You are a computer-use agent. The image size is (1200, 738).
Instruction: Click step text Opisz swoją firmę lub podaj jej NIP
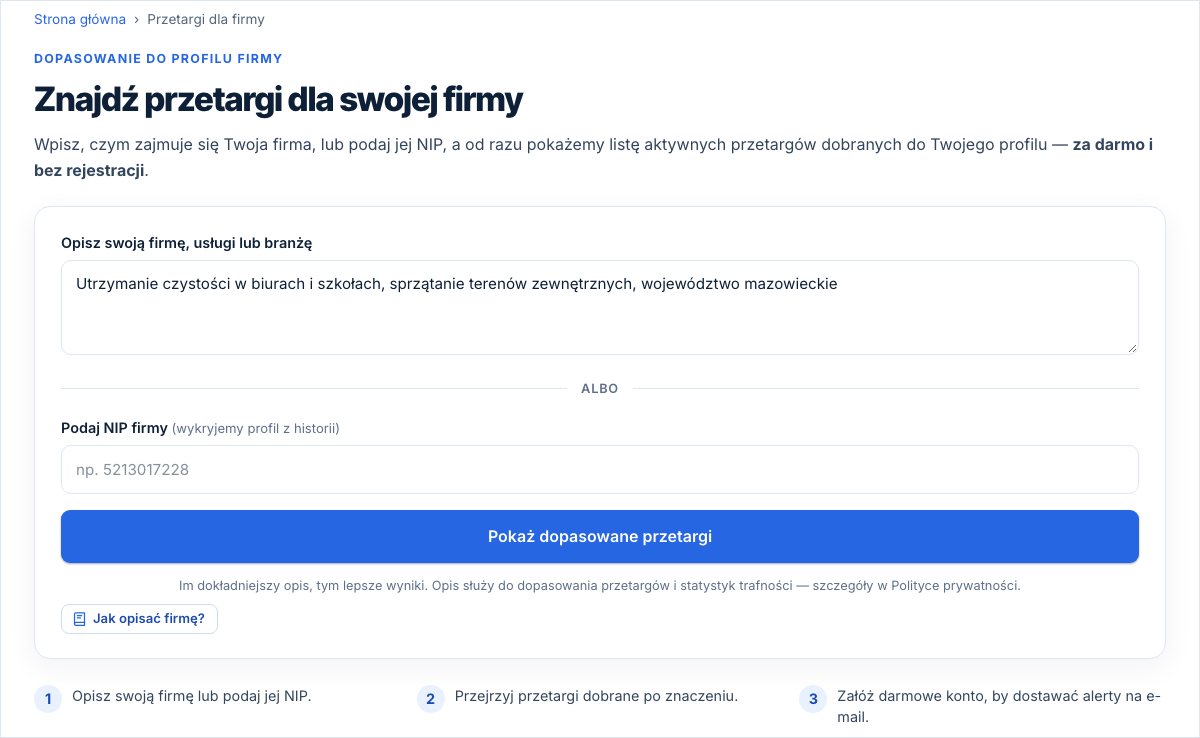click(191, 696)
